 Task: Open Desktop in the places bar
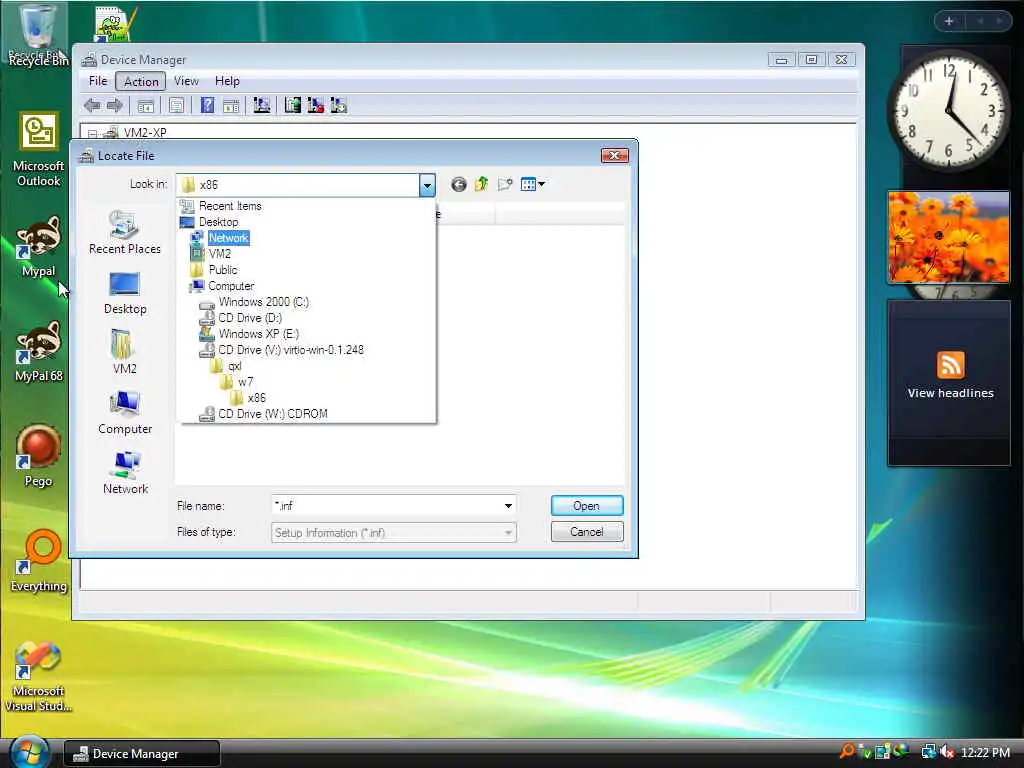pos(125,293)
